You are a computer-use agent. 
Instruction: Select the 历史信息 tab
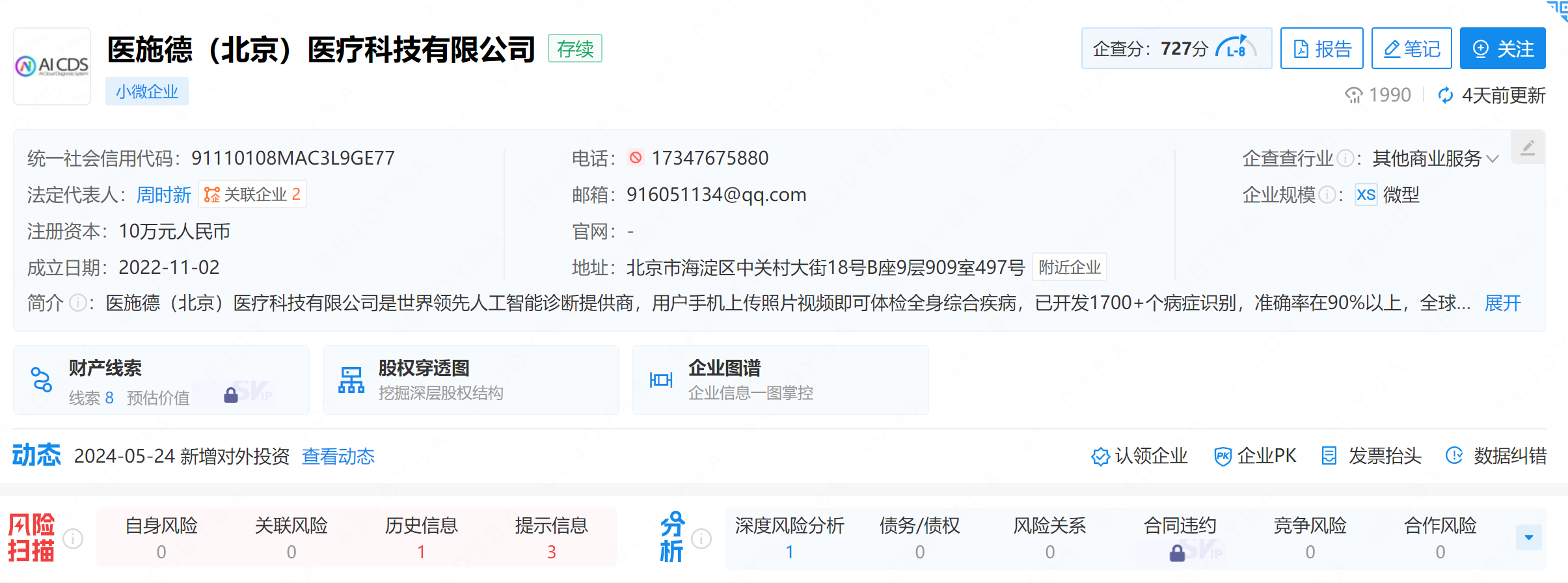(422, 538)
